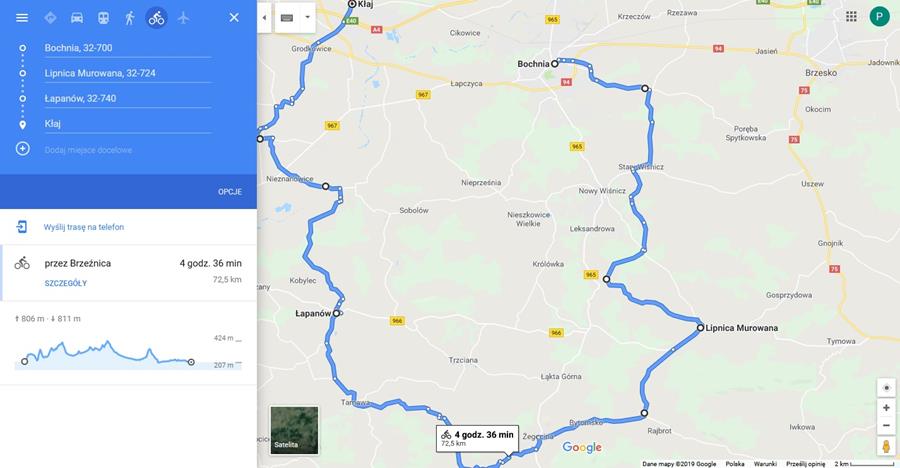Image resolution: width=900 pixels, height=468 pixels.
Task: Edit the Łapanów, 32-740 waypoint field
Action: [127, 99]
